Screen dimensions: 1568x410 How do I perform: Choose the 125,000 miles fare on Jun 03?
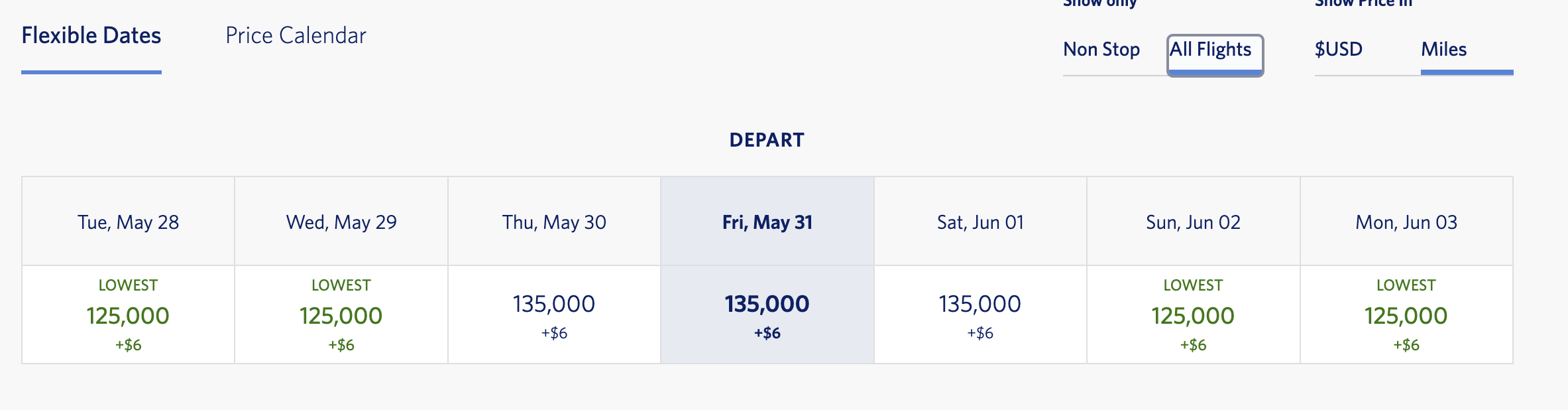pyautogui.click(x=1406, y=316)
